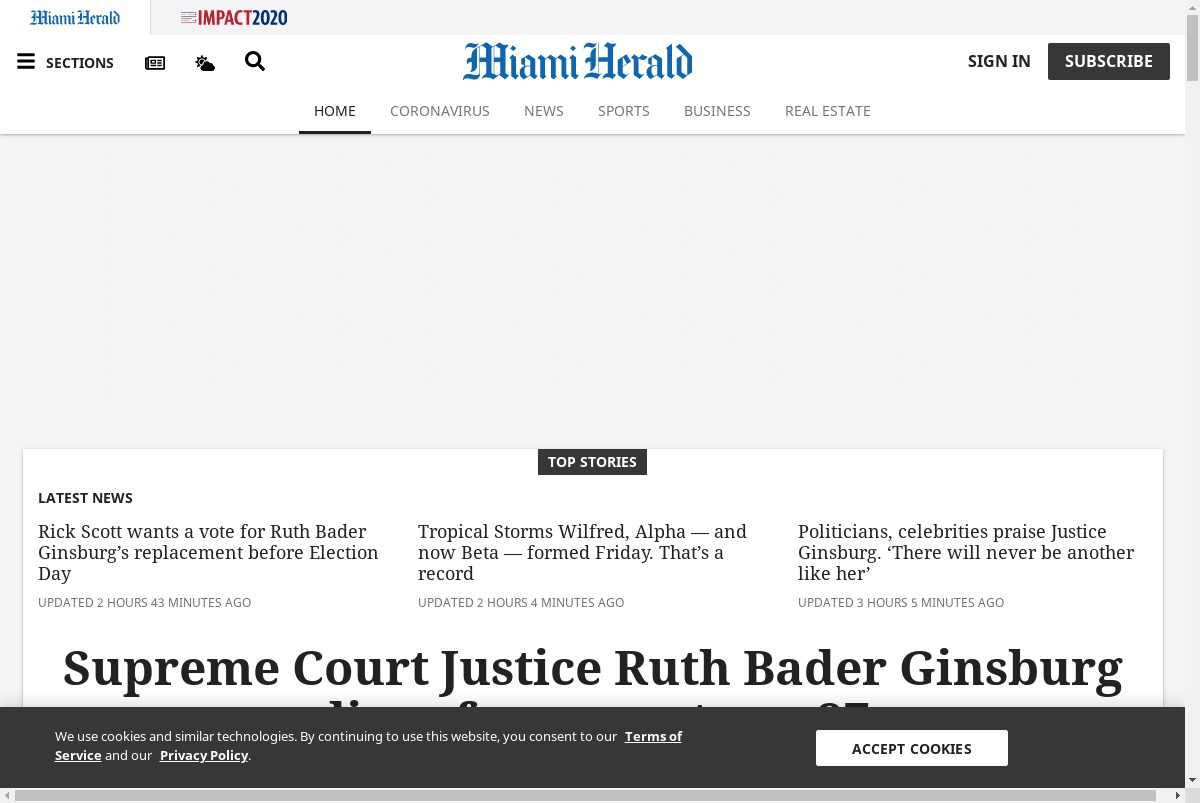Click the Top Stories label
Image resolution: width=1200 pixels, height=803 pixels.
pyautogui.click(x=592, y=462)
